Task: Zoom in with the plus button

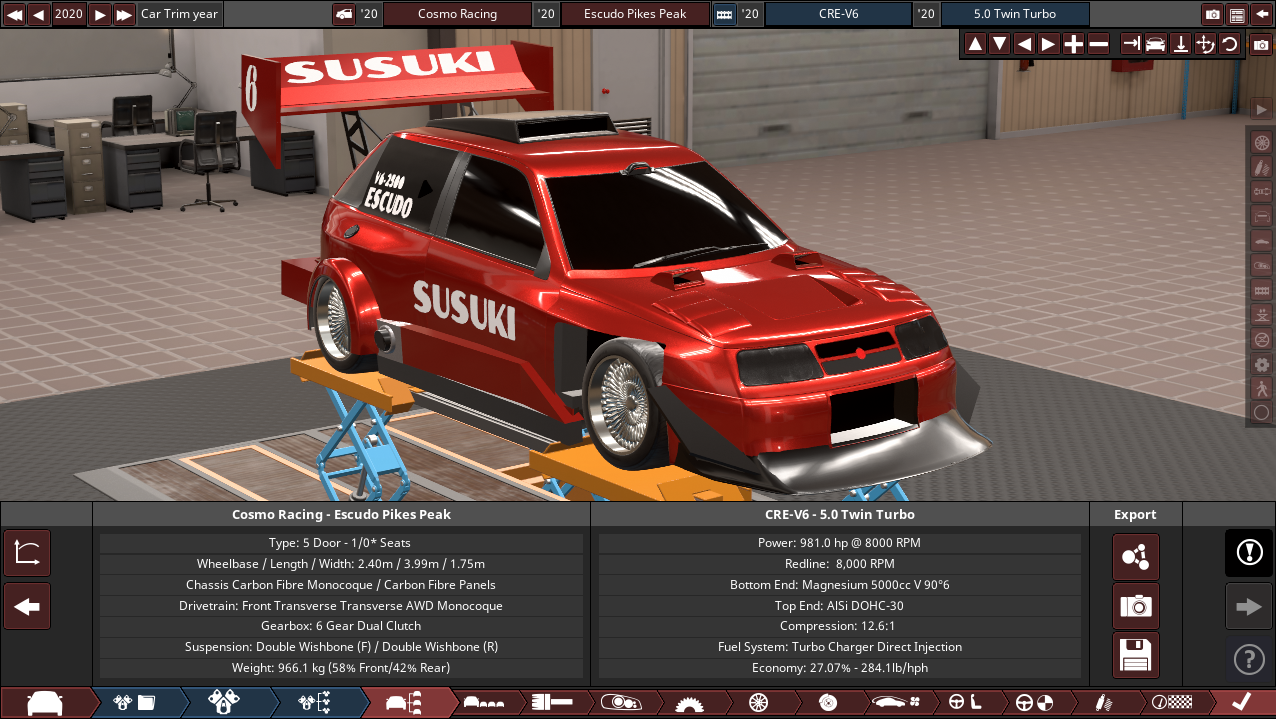Action: coord(1073,44)
